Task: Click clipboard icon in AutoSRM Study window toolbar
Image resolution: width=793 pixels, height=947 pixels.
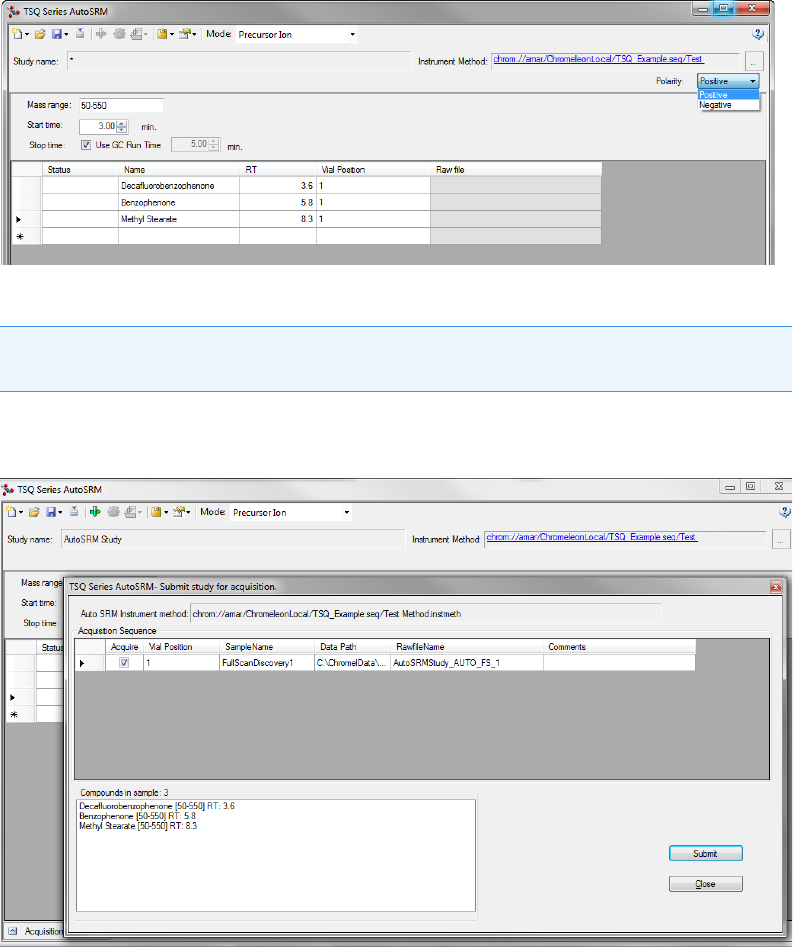Action: click(x=156, y=512)
